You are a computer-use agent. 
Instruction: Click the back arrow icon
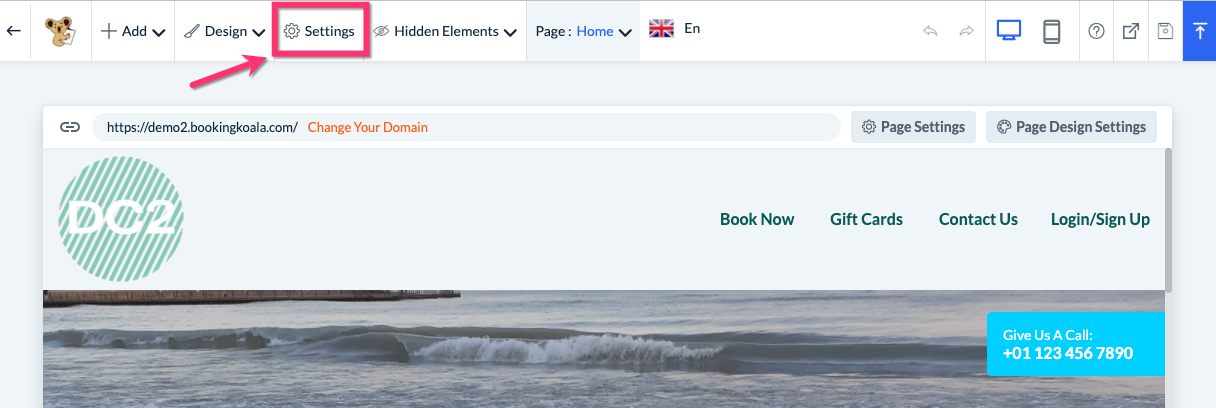pos(14,31)
